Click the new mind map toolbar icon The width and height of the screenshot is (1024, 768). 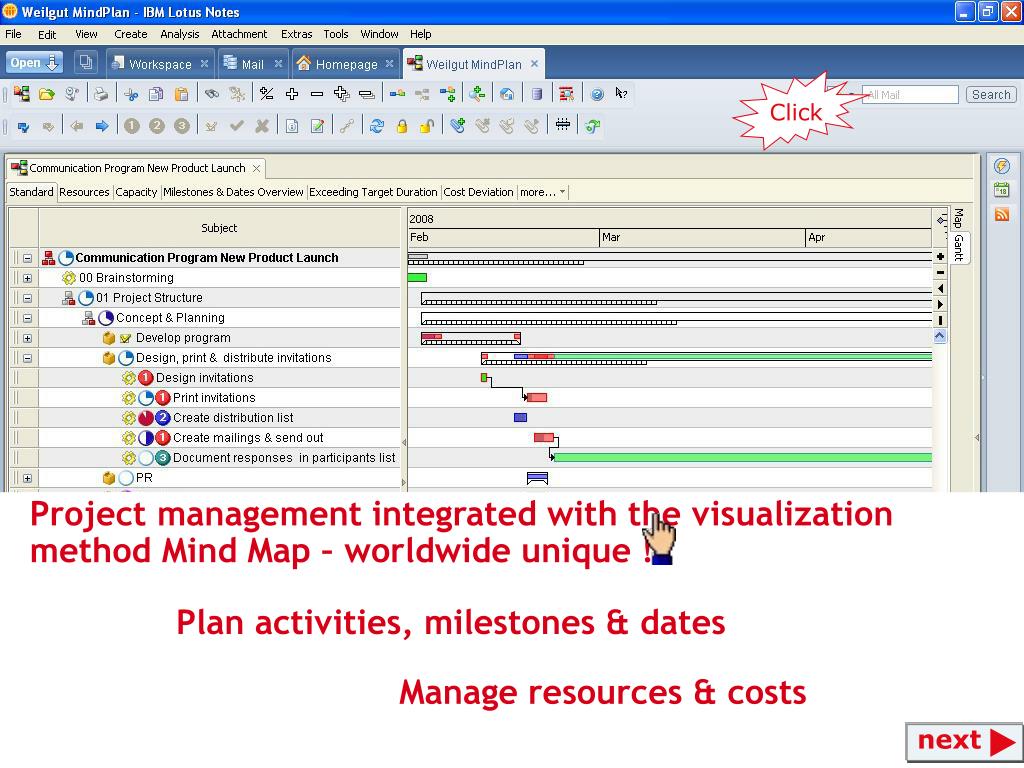click(x=22, y=94)
